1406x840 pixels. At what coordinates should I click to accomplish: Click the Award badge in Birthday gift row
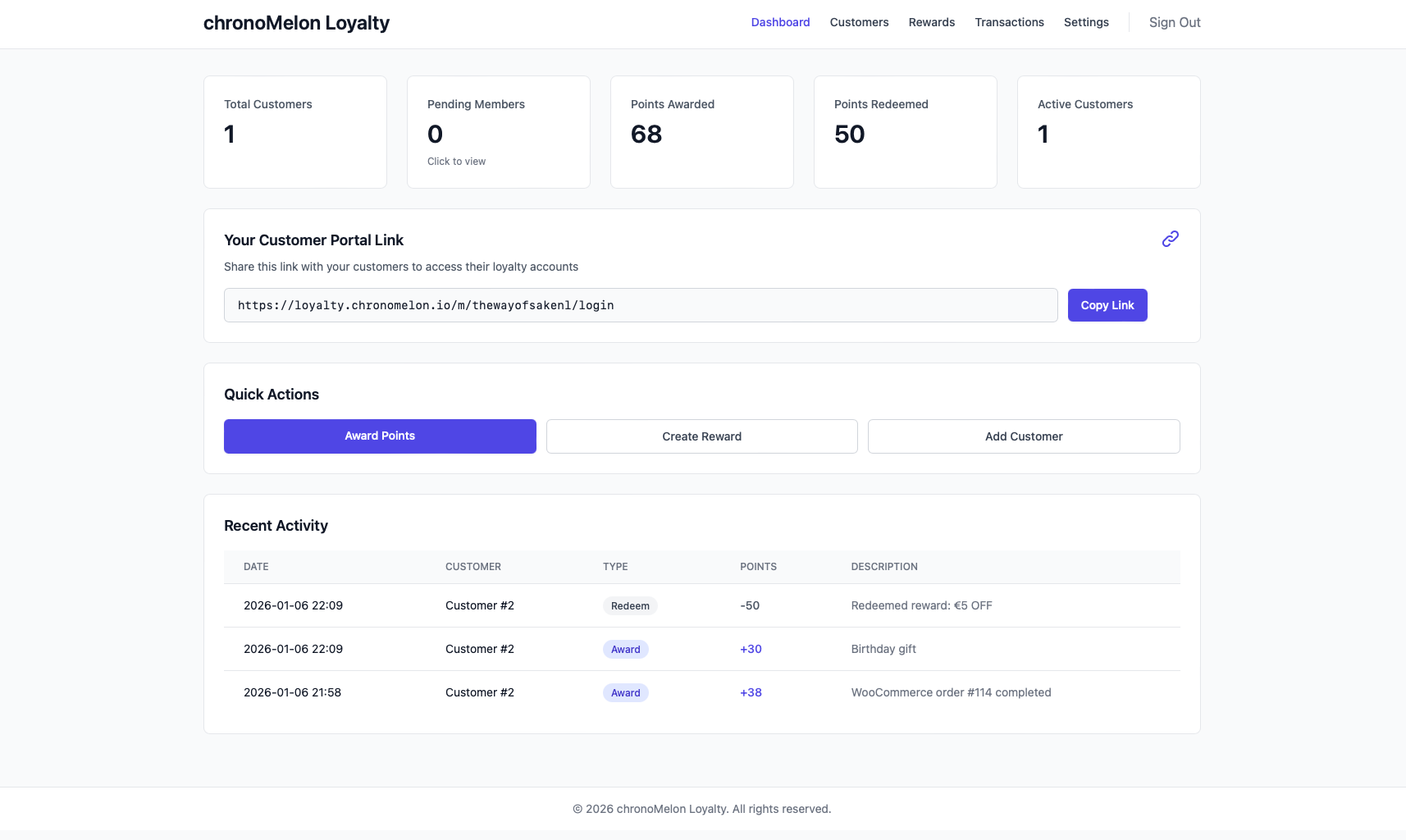pyautogui.click(x=625, y=650)
